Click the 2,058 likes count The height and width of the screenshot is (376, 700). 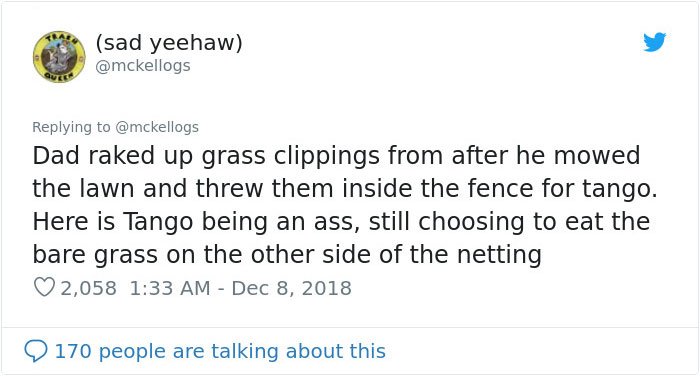point(88,288)
